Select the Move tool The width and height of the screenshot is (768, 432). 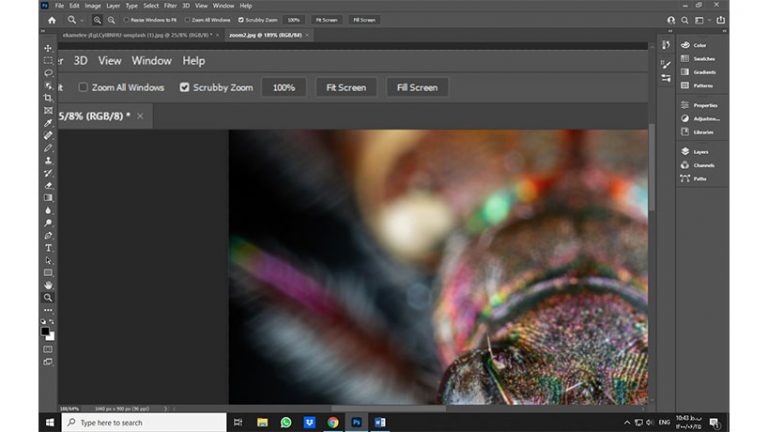48,48
